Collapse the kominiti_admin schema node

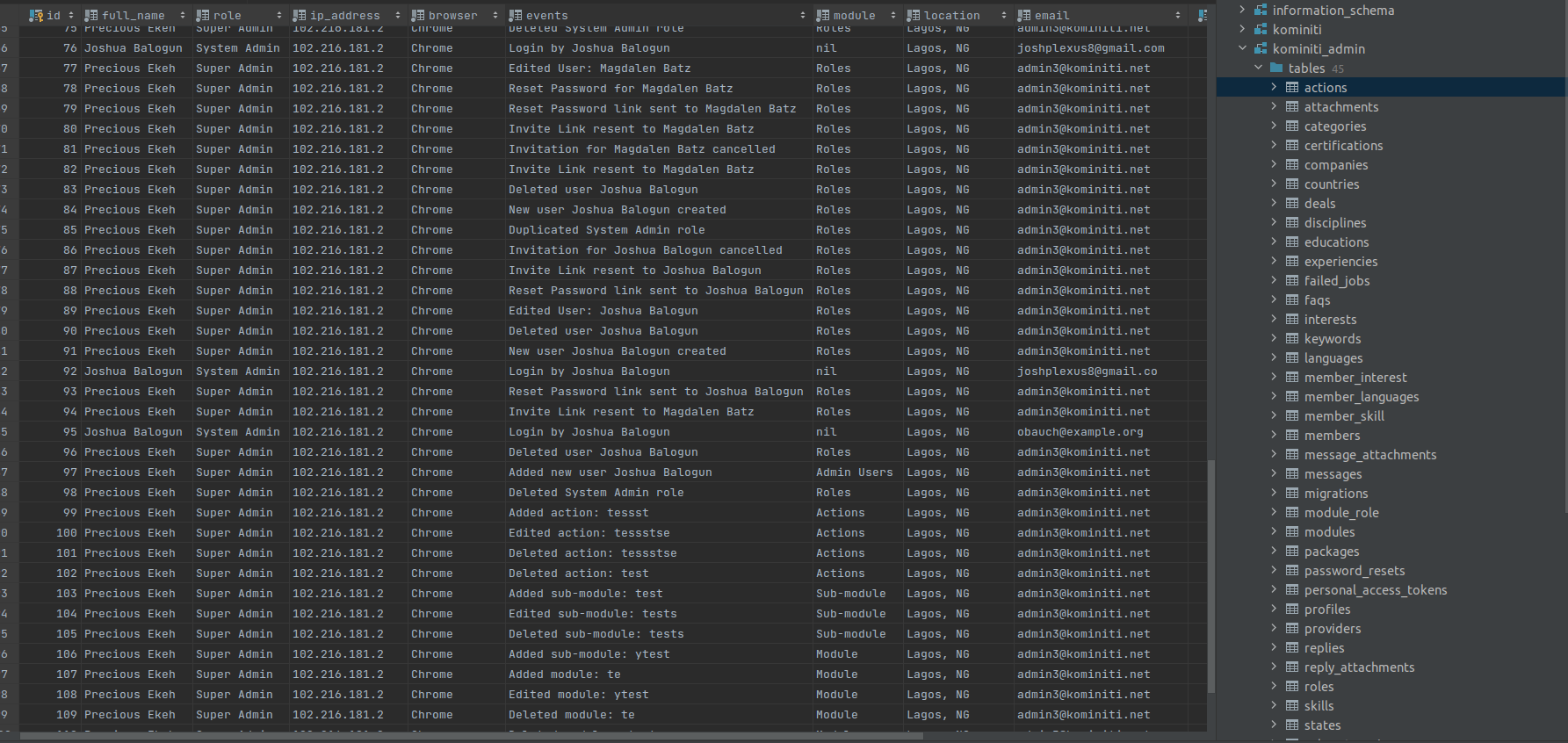[1242, 49]
